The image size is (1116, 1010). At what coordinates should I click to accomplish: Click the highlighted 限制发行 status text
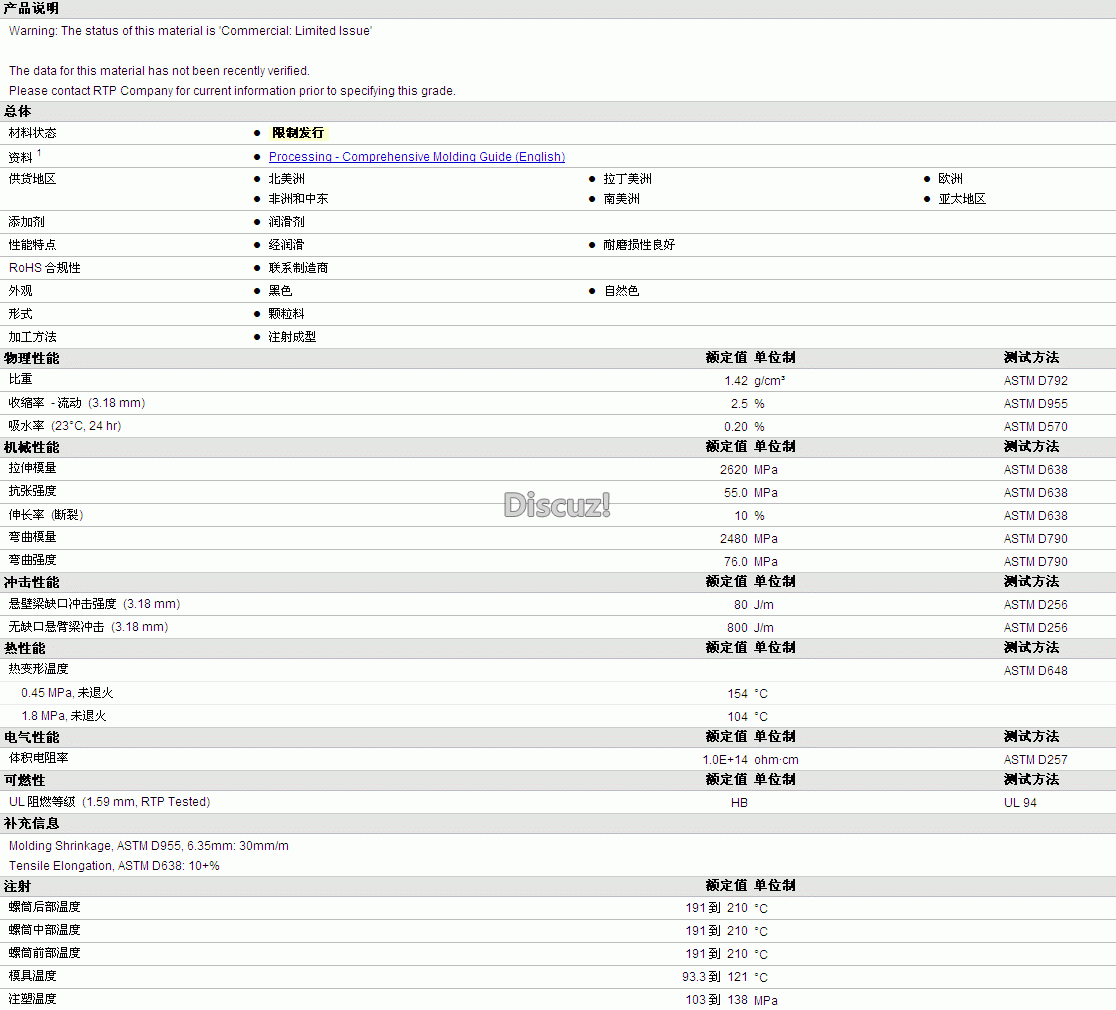298,133
